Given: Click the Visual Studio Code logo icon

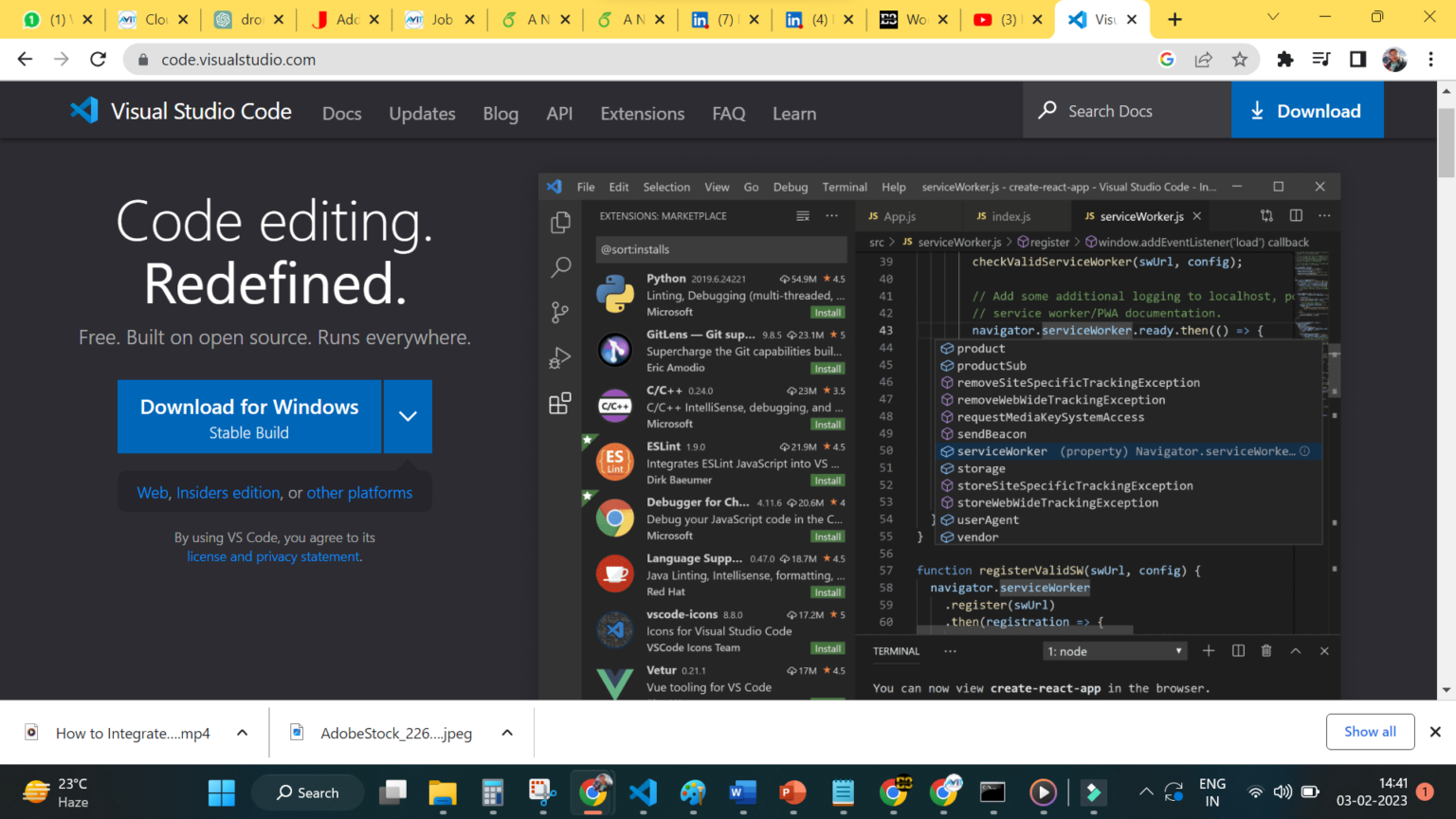Looking at the screenshot, I should coord(84,111).
